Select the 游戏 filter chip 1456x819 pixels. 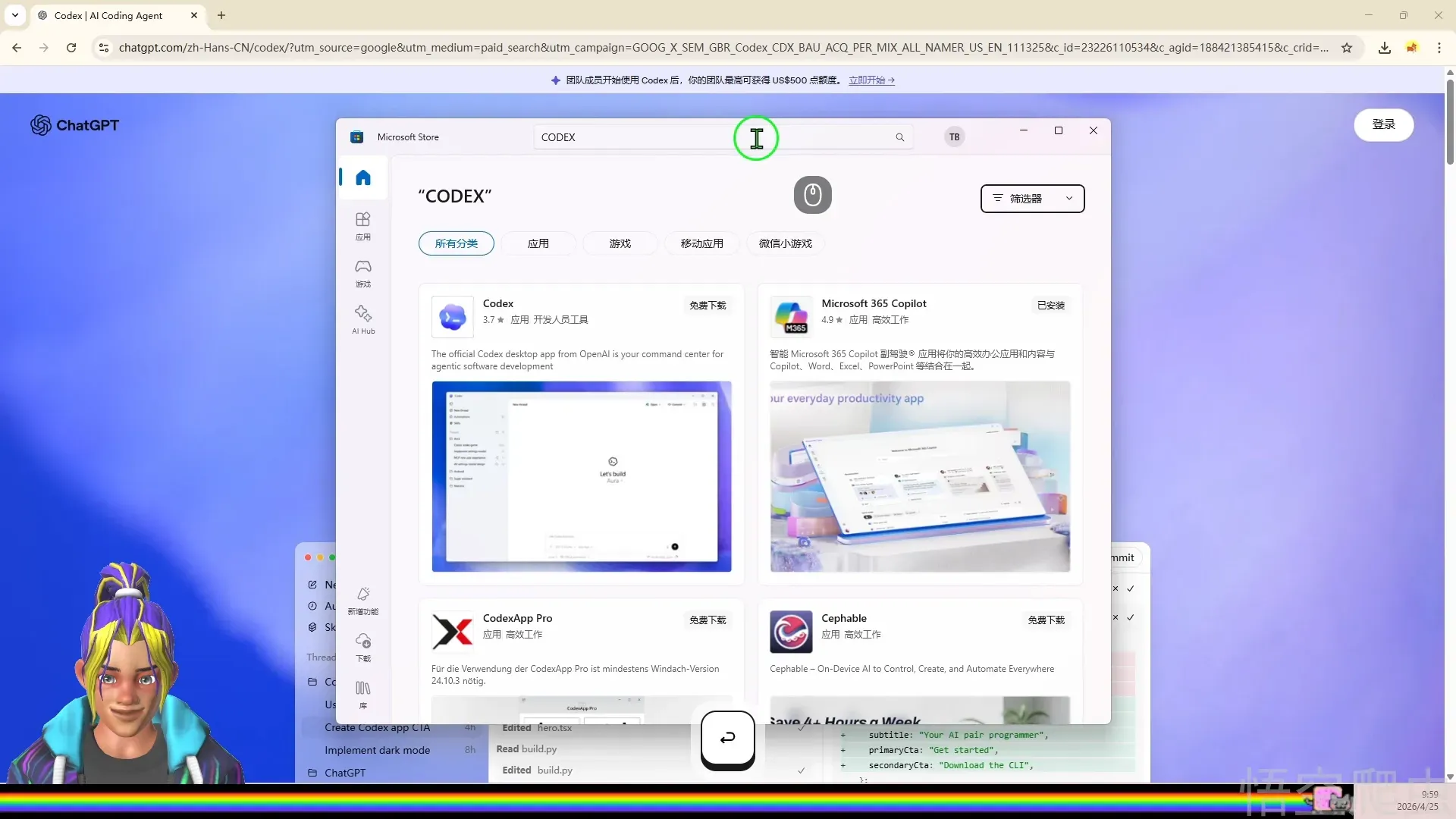[620, 243]
